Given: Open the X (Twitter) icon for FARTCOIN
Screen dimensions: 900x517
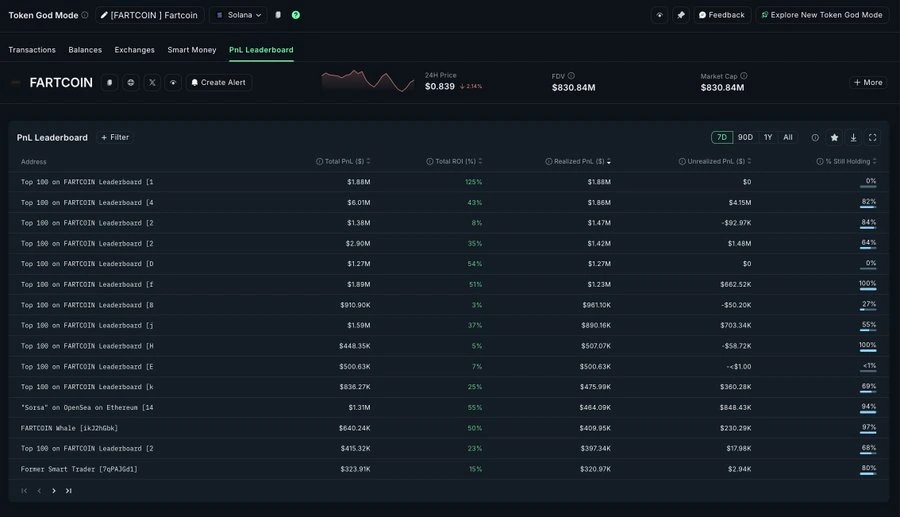Looking at the screenshot, I should tap(152, 83).
